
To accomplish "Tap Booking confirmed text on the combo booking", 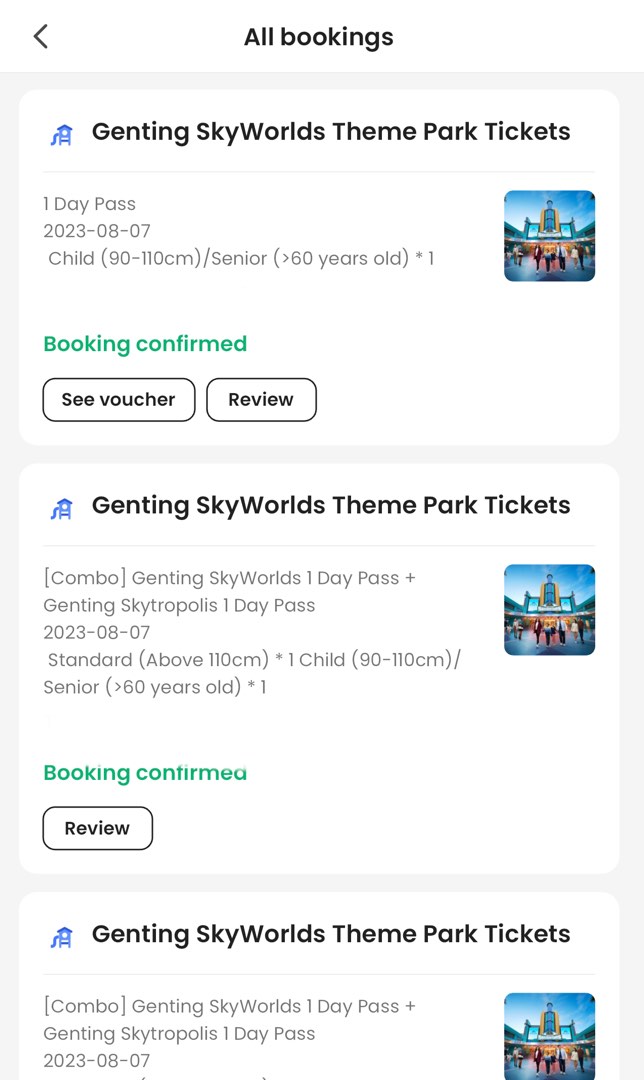I will point(145,772).
